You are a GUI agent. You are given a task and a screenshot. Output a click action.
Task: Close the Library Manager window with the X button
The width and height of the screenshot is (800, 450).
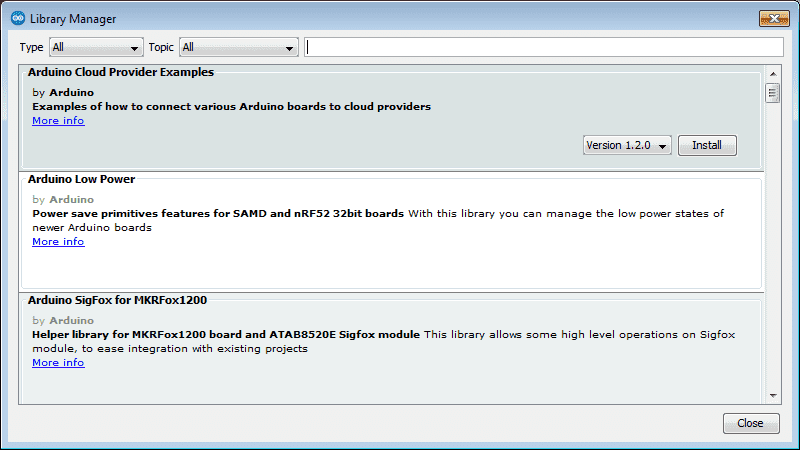click(x=774, y=18)
